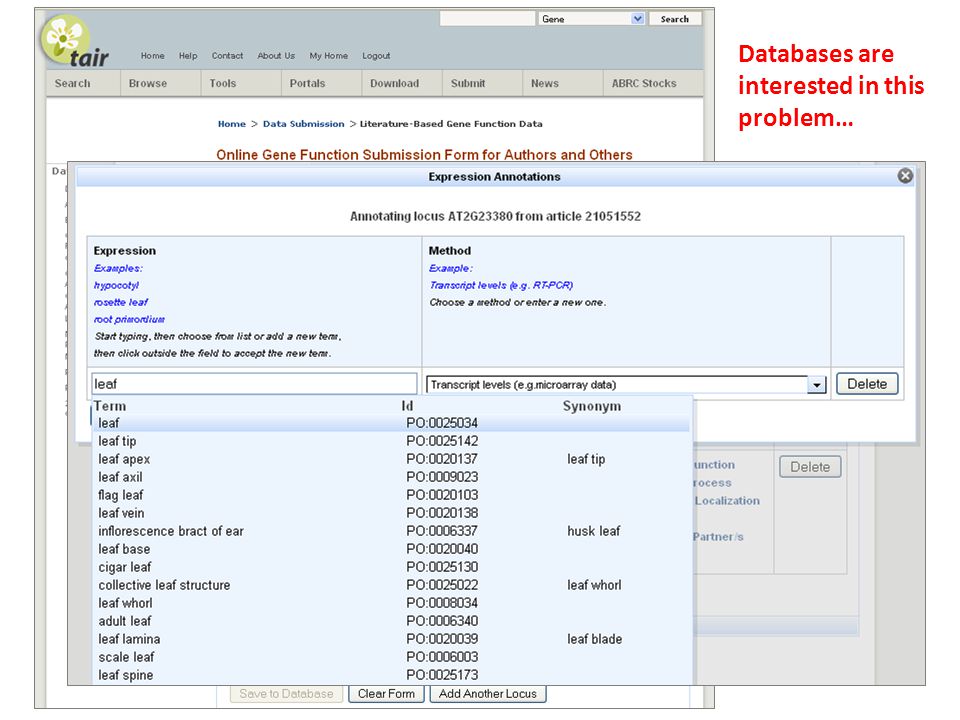Select 'leaf whorl' term PO:0008034

391,603
